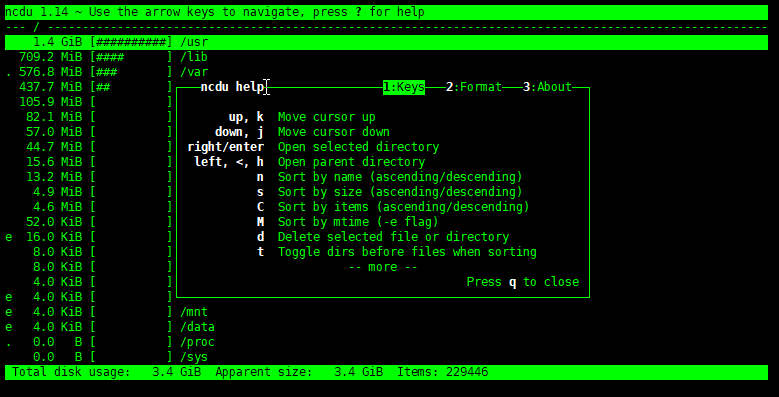779x397 pixels.
Task: Switch to the 1:Keys help tab
Action: click(x=404, y=87)
